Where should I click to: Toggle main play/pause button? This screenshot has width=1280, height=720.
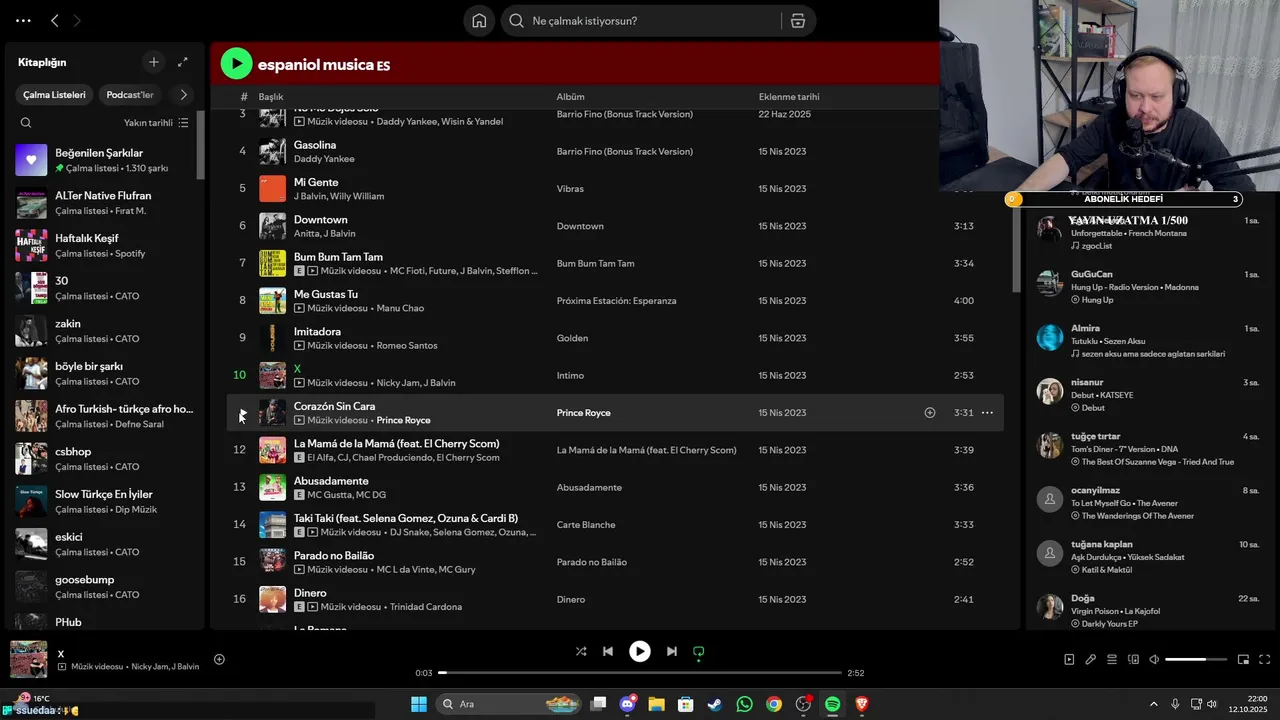pos(640,651)
